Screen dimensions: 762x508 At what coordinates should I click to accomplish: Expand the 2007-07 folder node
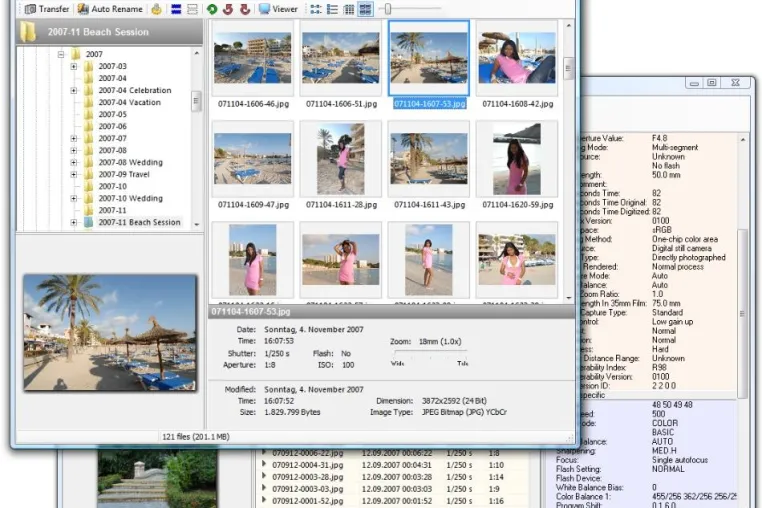pyautogui.click(x=74, y=138)
